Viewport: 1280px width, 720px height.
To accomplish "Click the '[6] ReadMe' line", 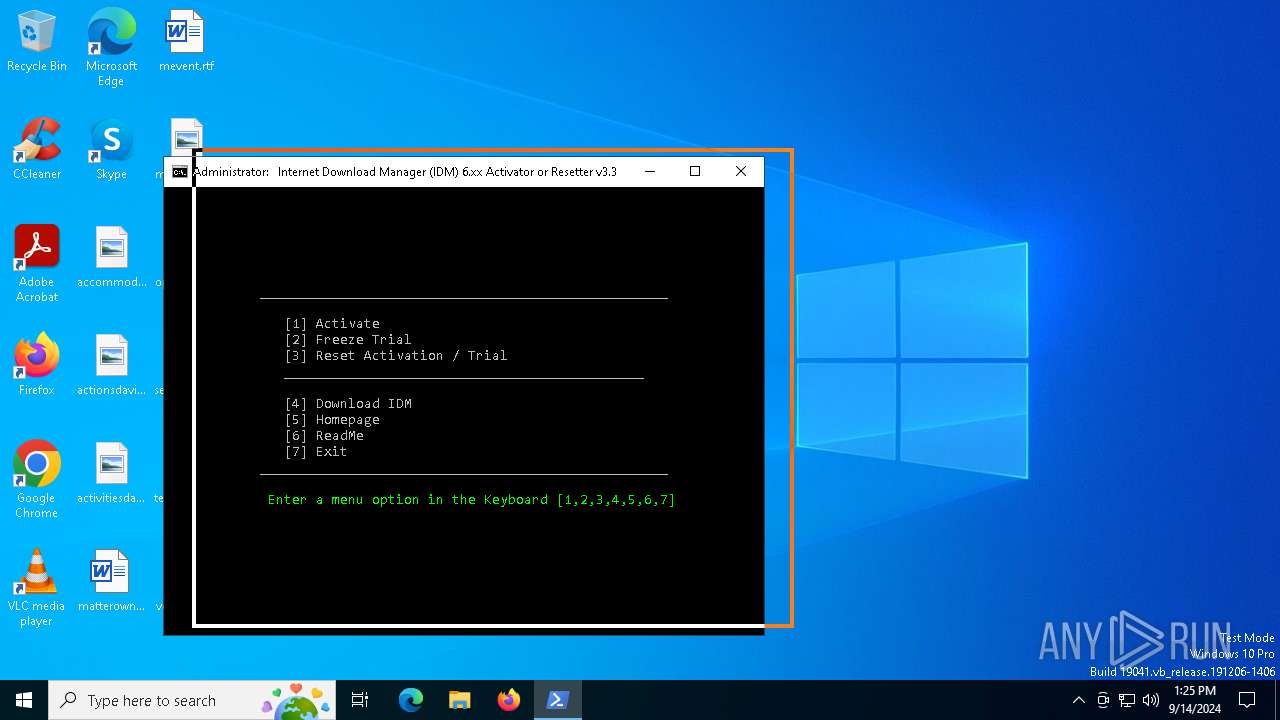I will click(x=324, y=435).
